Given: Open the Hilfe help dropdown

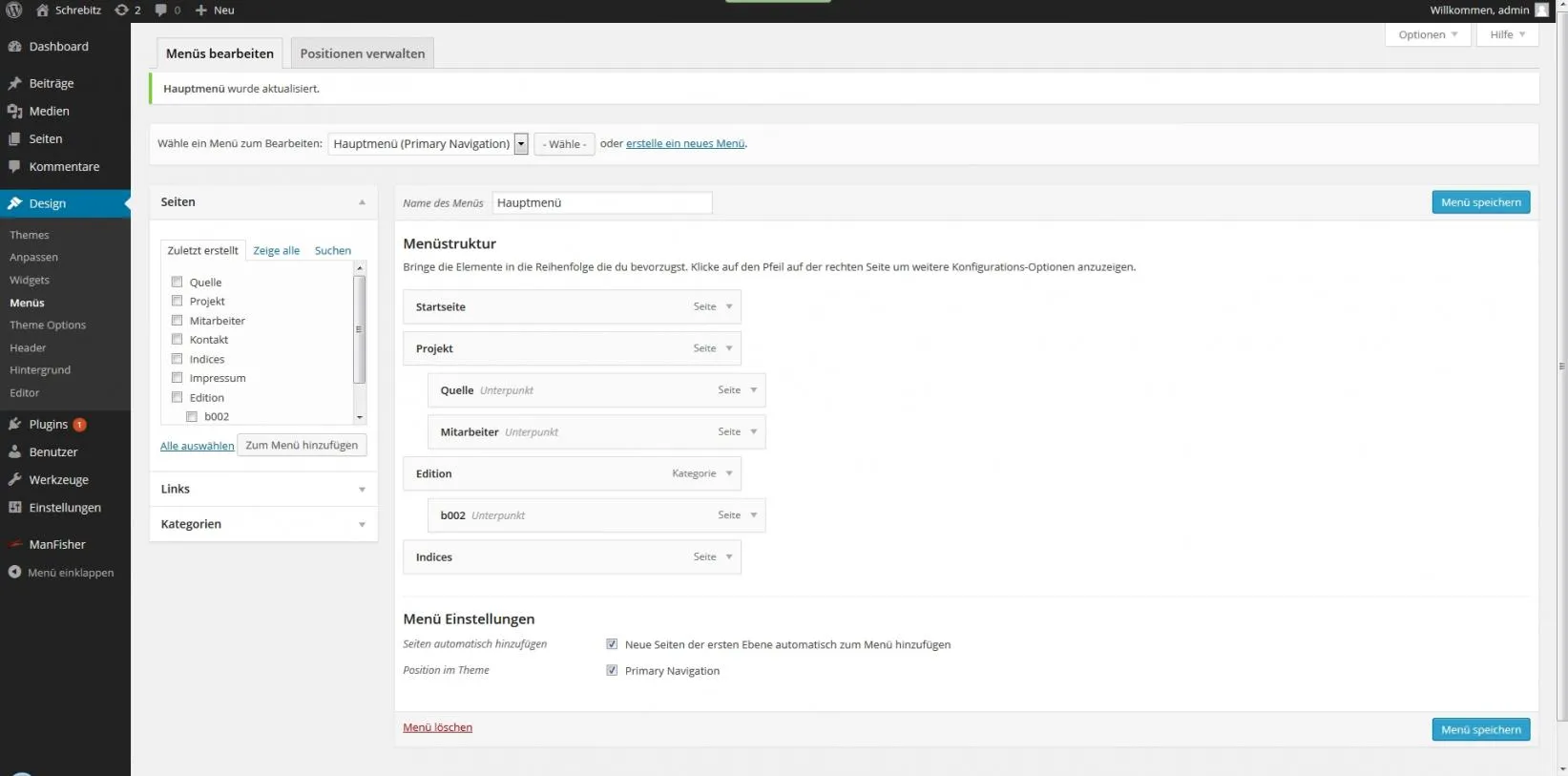Looking at the screenshot, I should coord(1508,34).
